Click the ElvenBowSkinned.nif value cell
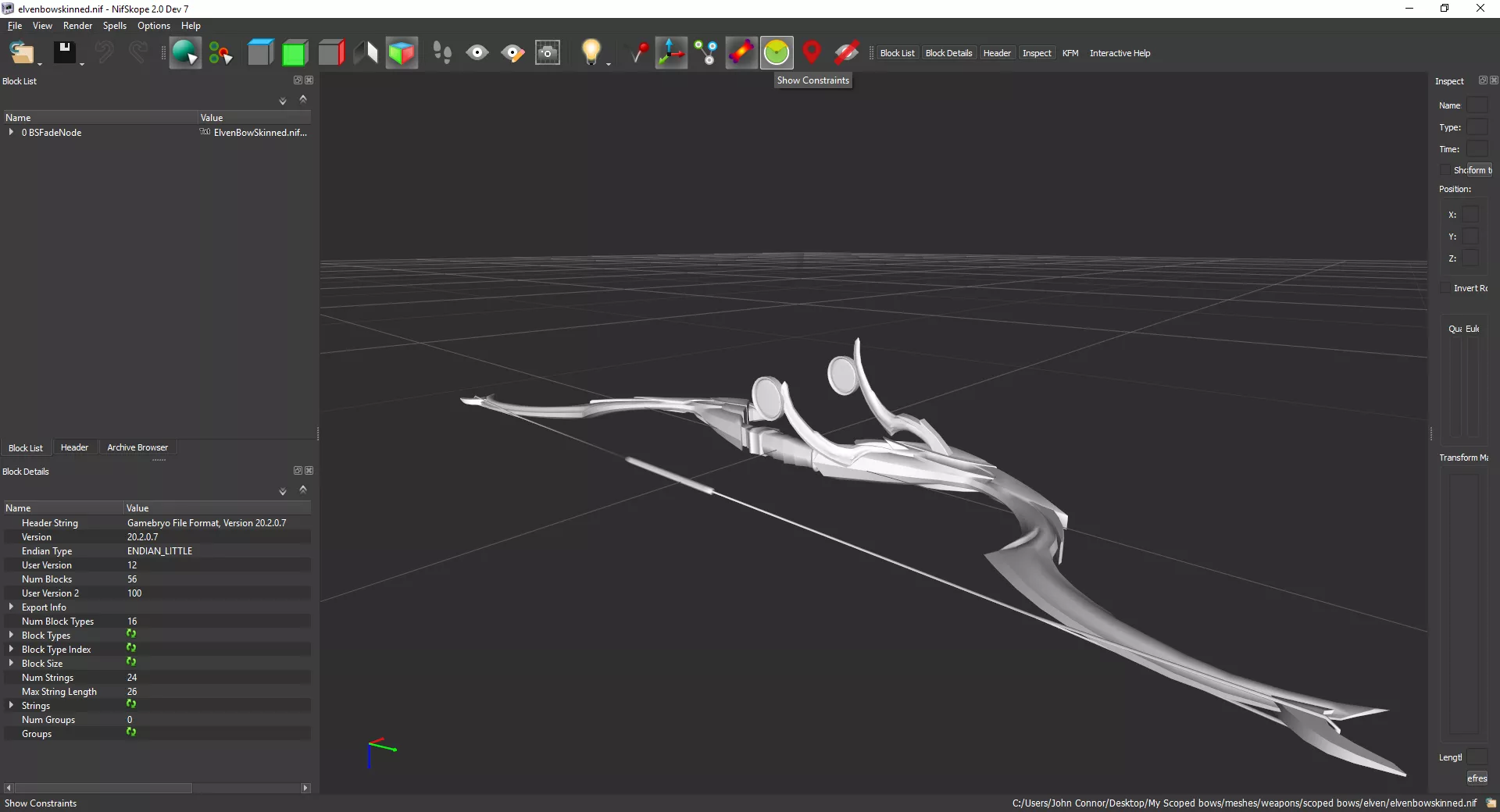The height and width of the screenshot is (812, 1500). (255, 132)
